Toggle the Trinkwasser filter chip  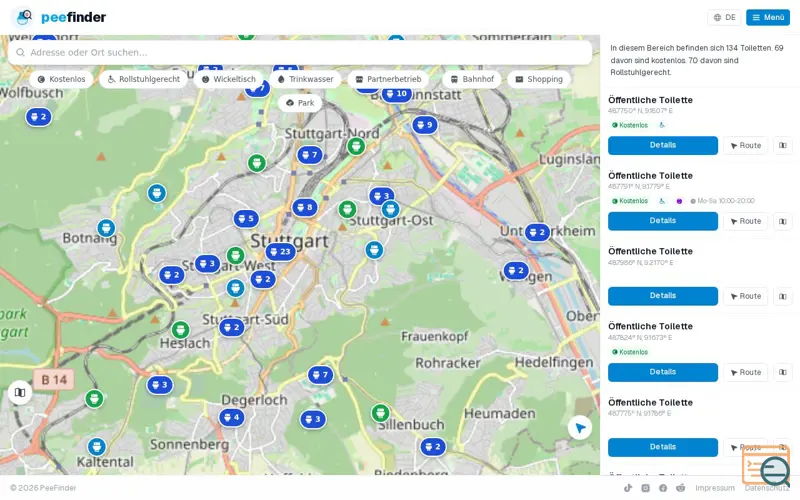pyautogui.click(x=305, y=79)
